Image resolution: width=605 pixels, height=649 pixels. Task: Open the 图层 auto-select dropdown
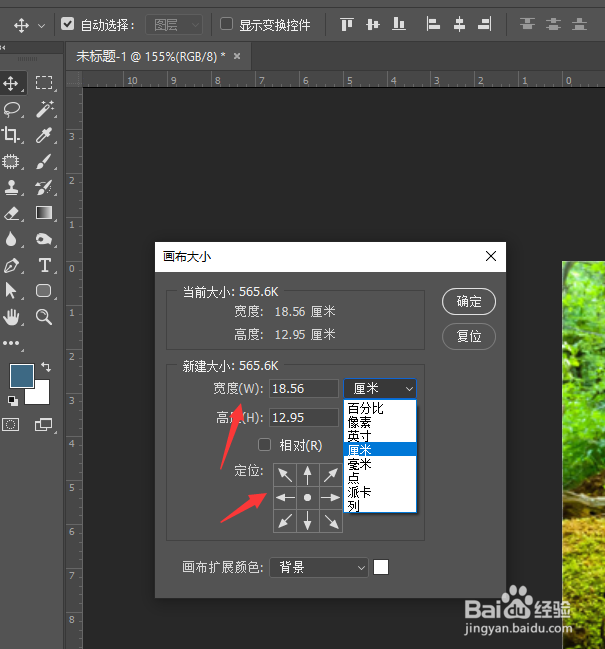(x=174, y=25)
